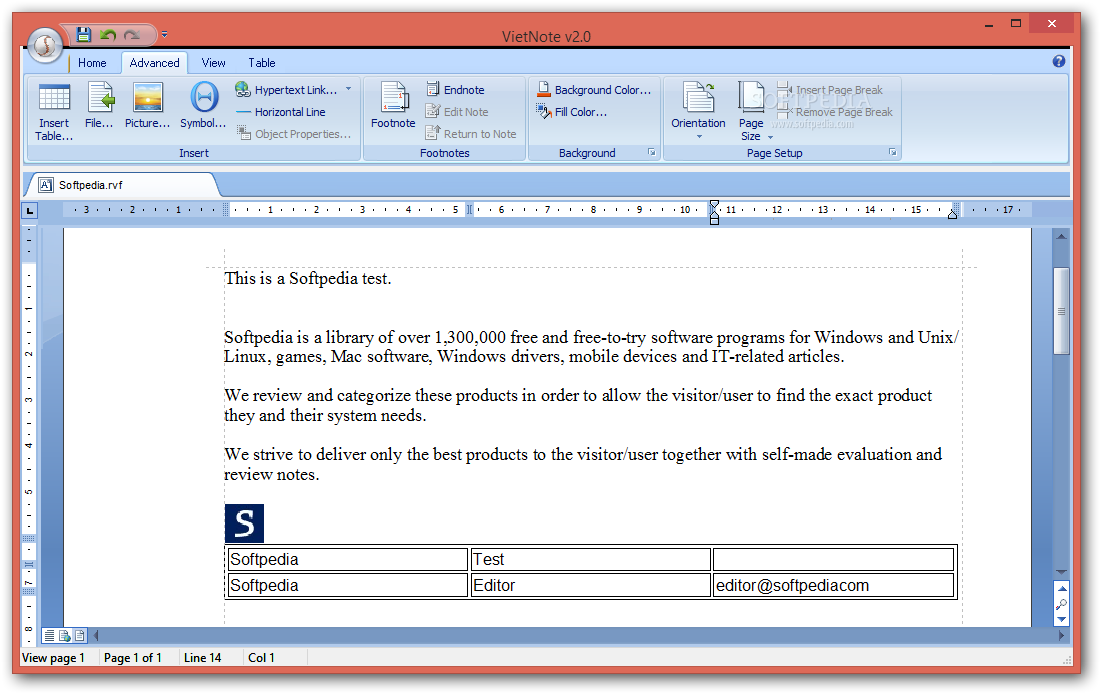Click the vertical scrollbar thumb
This screenshot has height=694, width=1101.
(1061, 310)
